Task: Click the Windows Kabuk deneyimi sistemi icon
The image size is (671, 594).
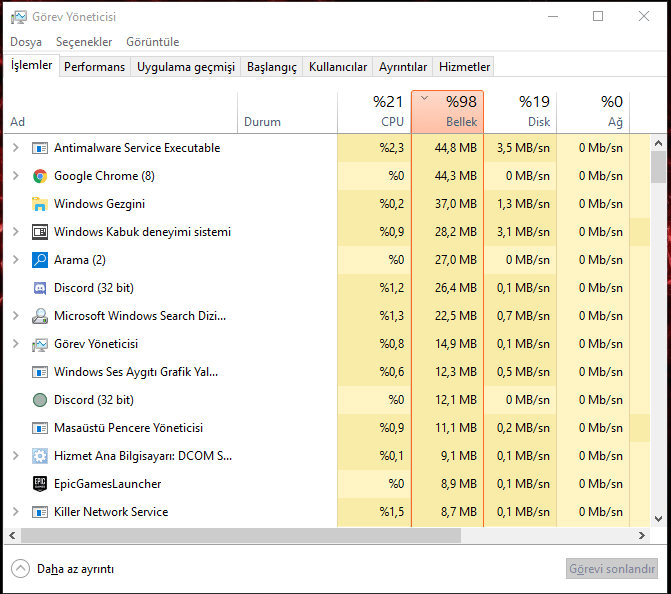Action: (40, 232)
